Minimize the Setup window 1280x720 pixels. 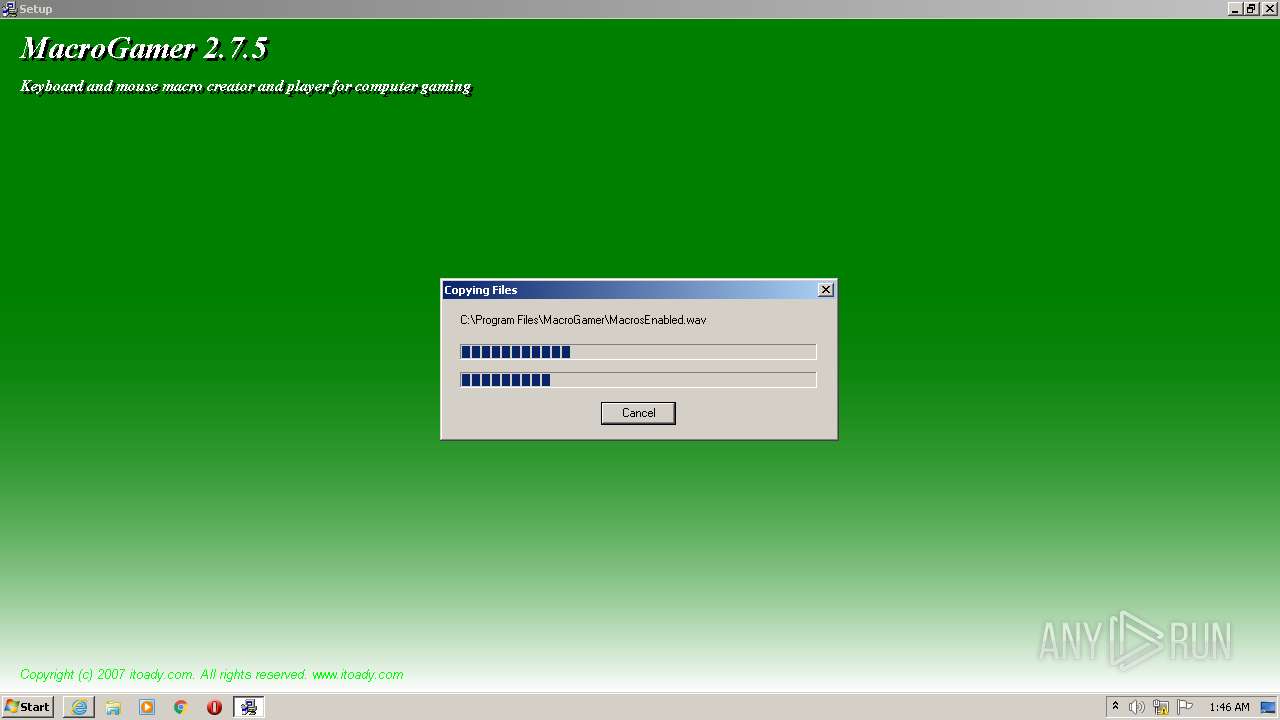(1235, 8)
